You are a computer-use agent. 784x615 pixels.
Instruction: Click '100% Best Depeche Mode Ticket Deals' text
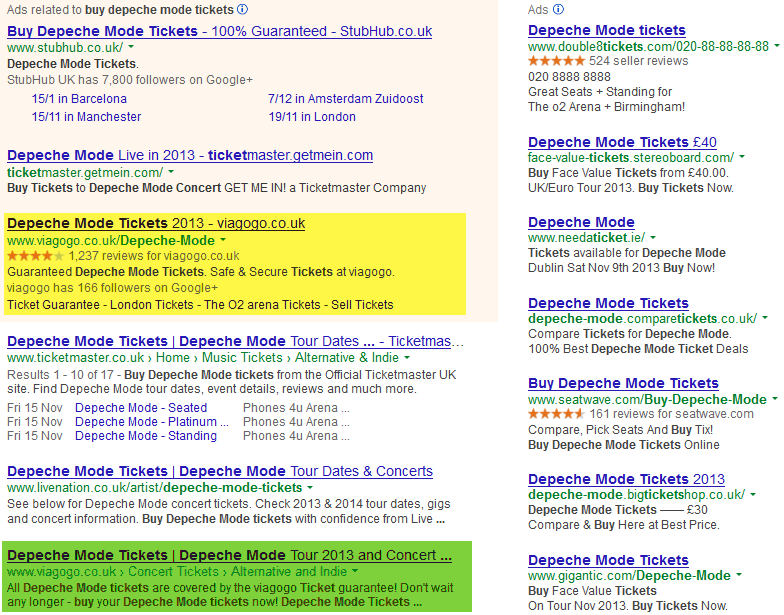[638, 349]
